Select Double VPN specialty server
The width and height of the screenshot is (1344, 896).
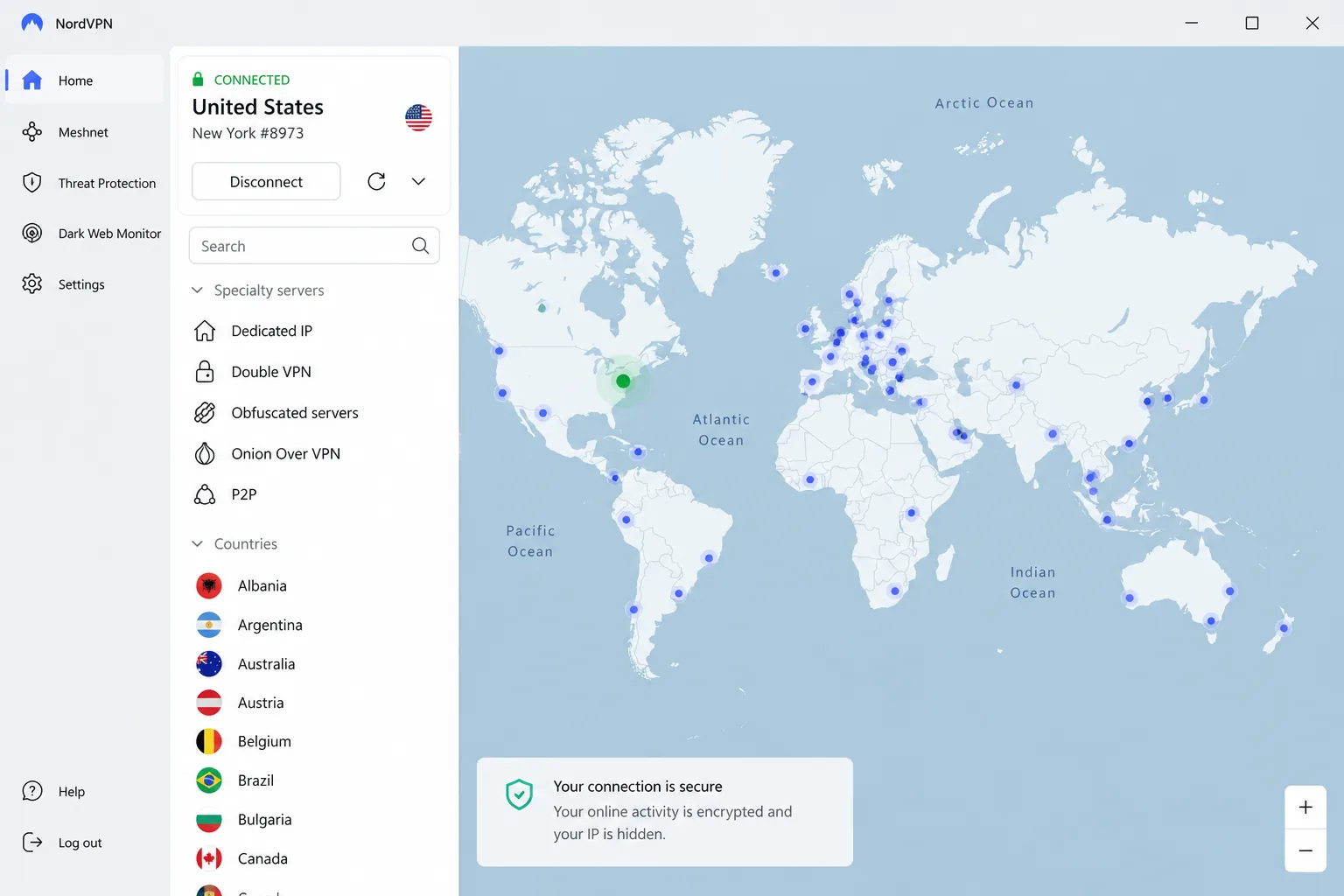click(315, 372)
